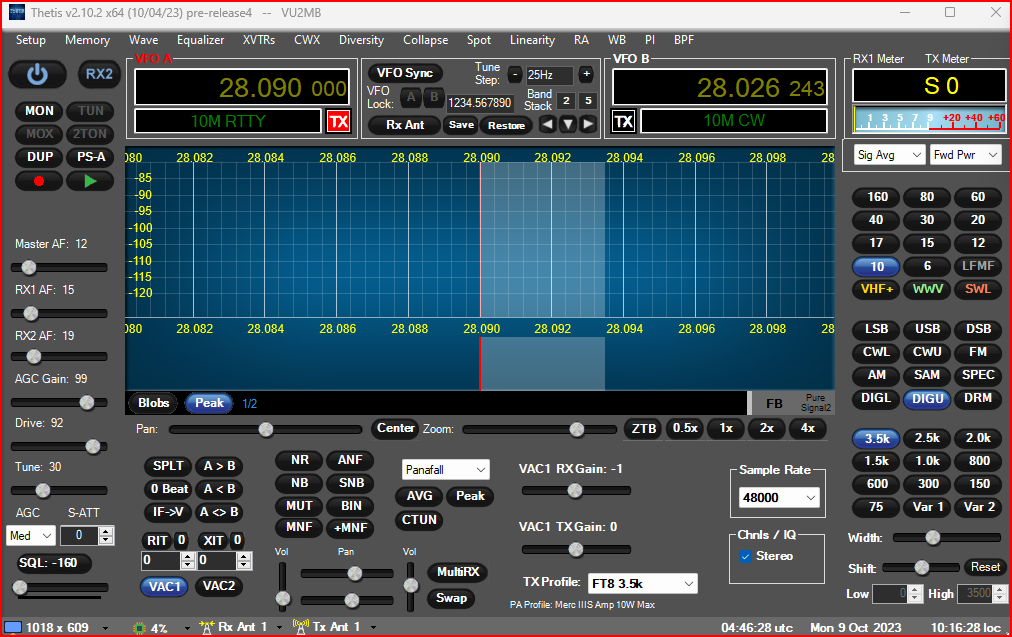Click the power button icon
Screen dimensions: 1012x637
click(37, 74)
